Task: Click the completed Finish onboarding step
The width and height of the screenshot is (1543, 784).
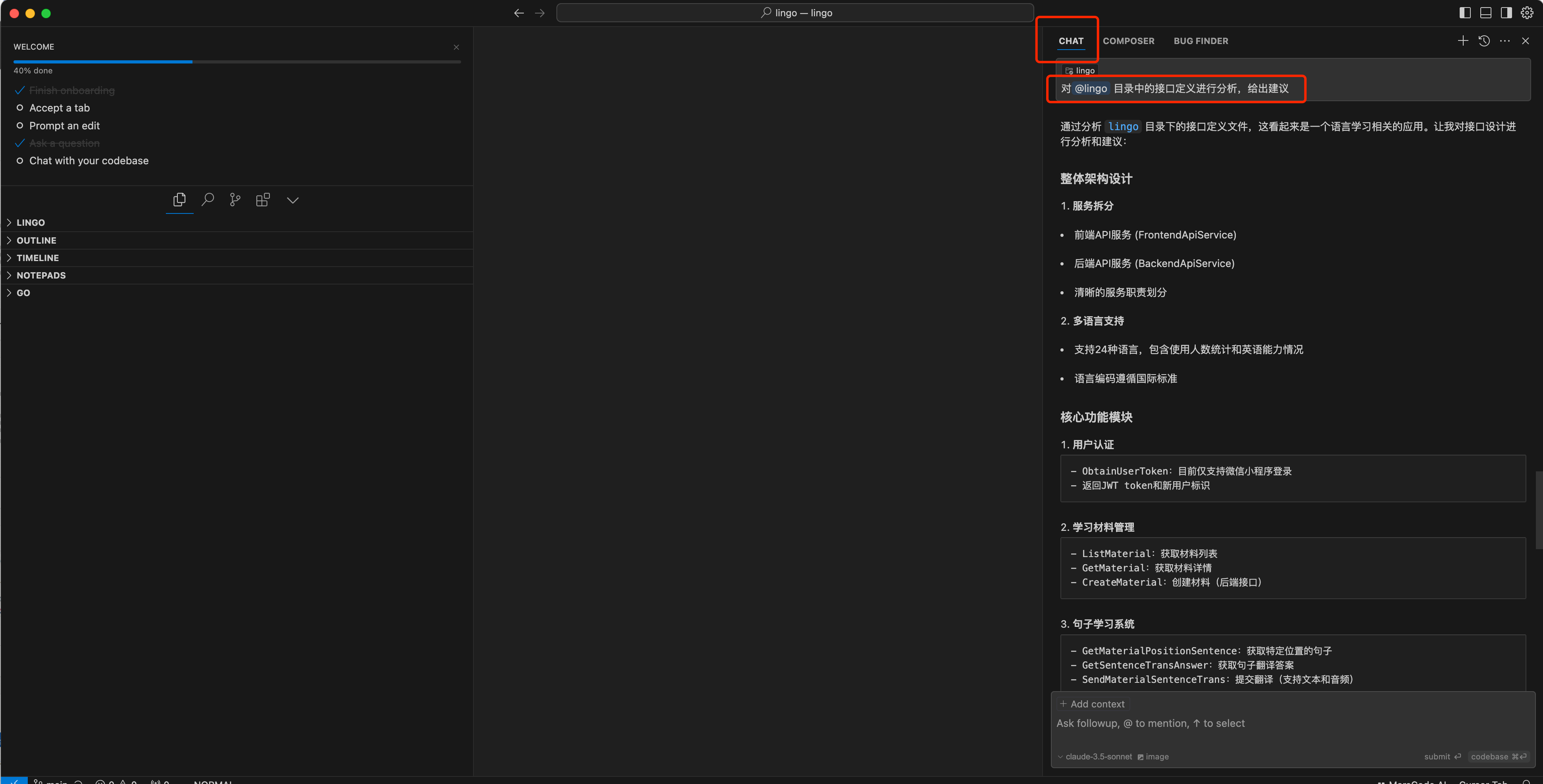Action: coord(72,90)
